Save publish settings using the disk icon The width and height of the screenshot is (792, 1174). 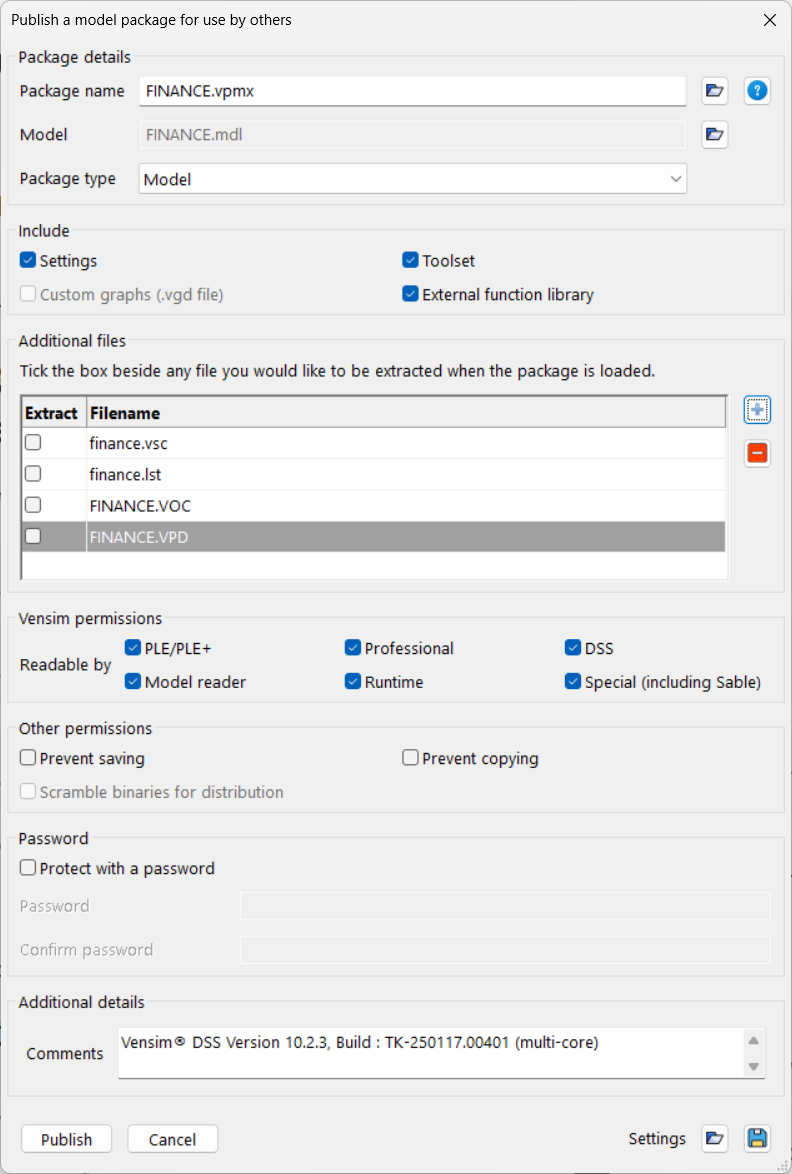[x=757, y=1138]
